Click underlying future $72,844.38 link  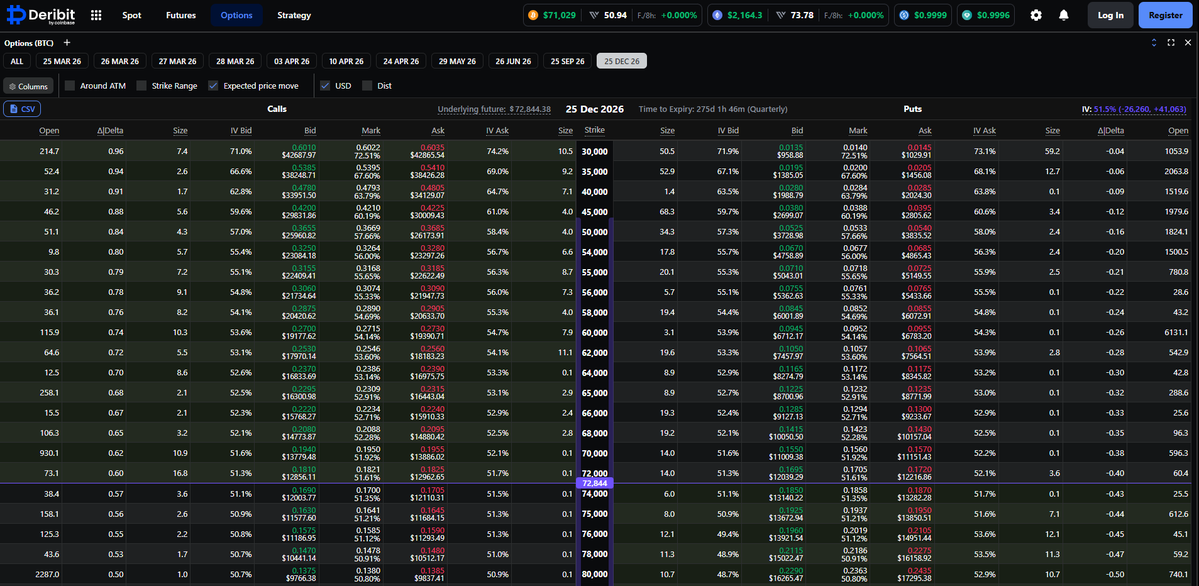[494, 109]
